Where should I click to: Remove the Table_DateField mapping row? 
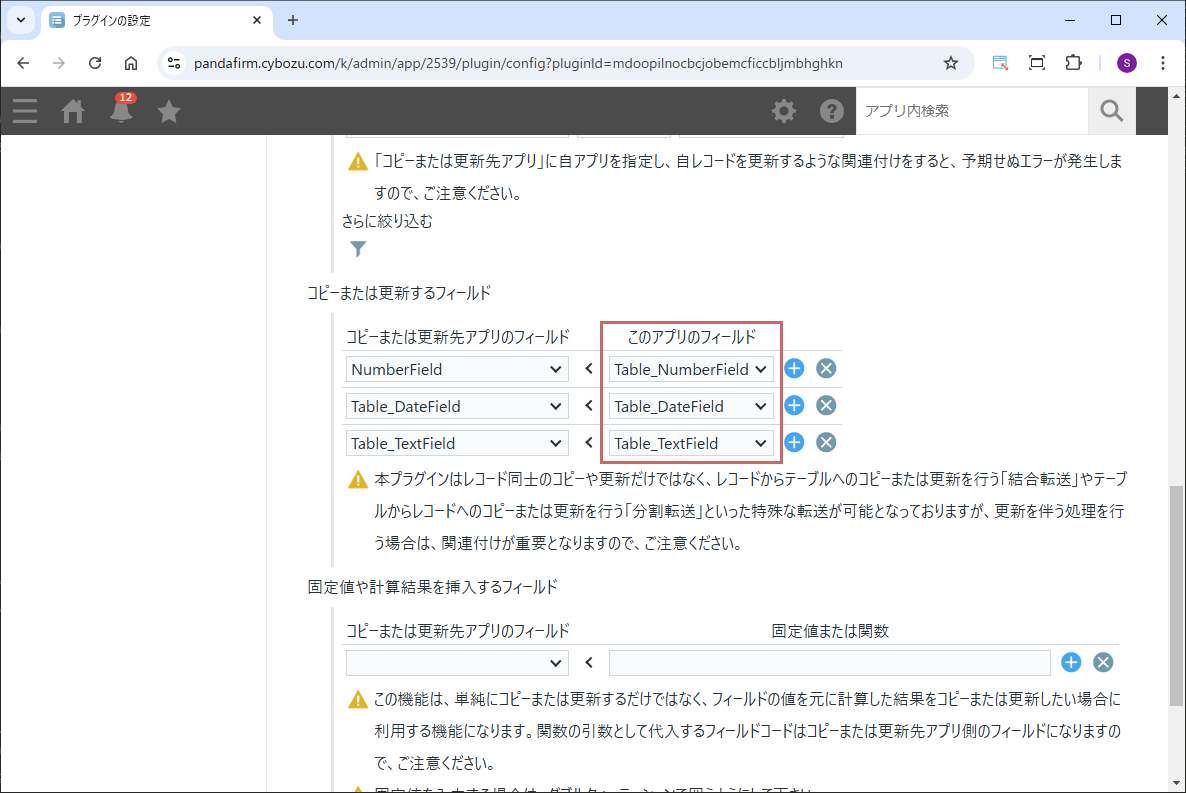pyautogui.click(x=826, y=406)
